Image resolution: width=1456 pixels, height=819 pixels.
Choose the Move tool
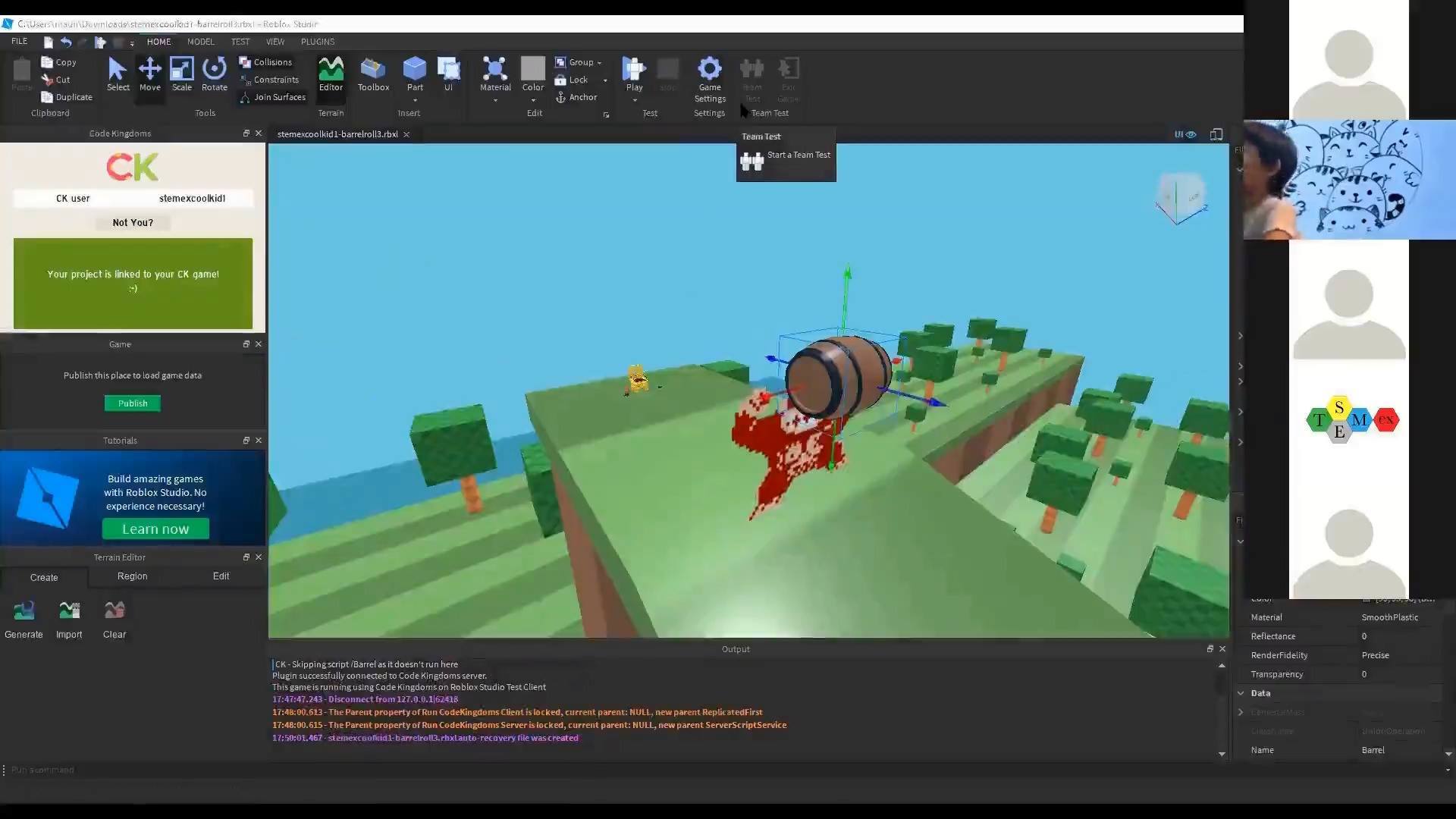[150, 74]
